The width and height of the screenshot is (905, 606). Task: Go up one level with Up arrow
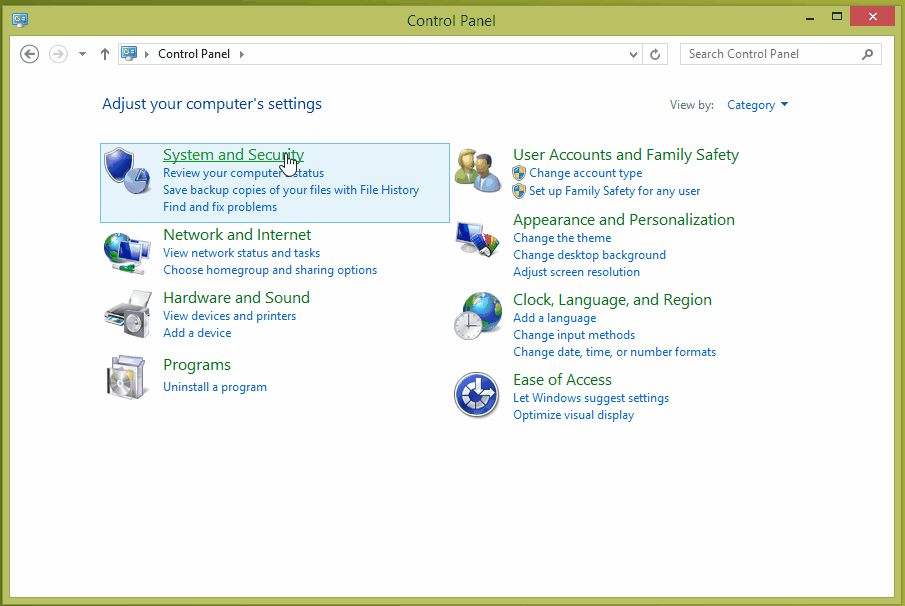coord(104,54)
